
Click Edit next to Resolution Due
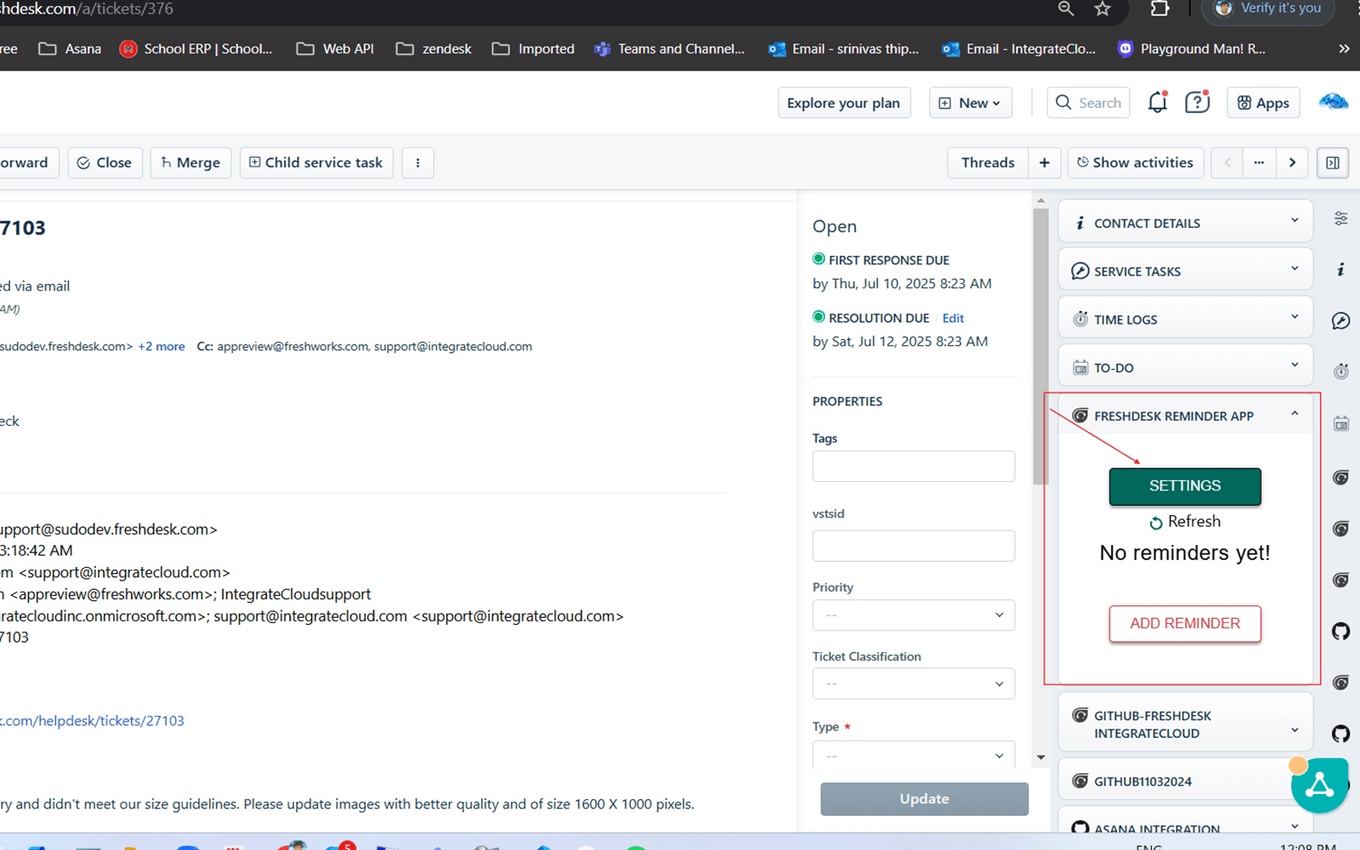pyautogui.click(x=953, y=318)
